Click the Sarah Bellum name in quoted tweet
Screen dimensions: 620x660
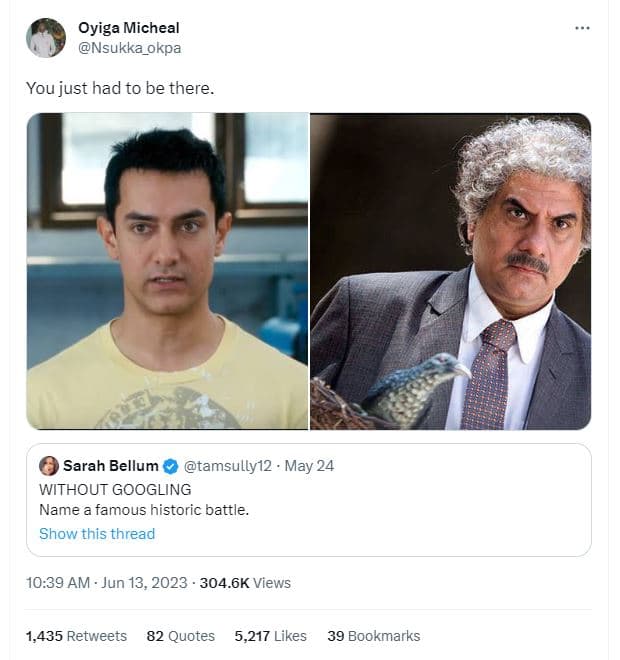tap(110, 466)
